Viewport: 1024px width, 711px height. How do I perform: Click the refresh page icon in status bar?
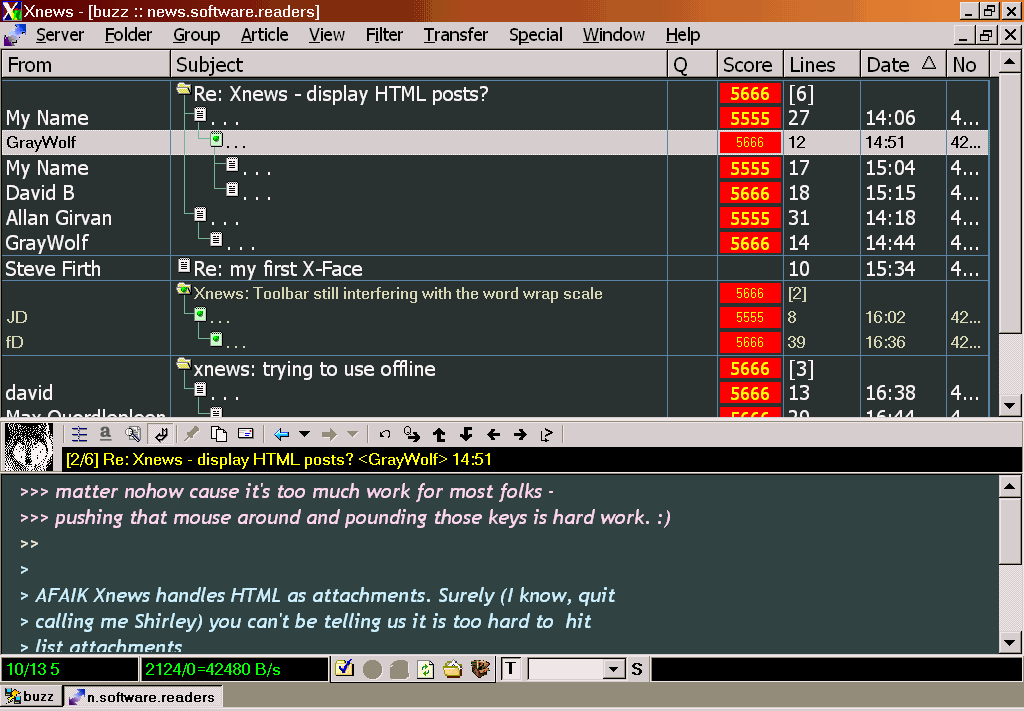[x=426, y=669]
